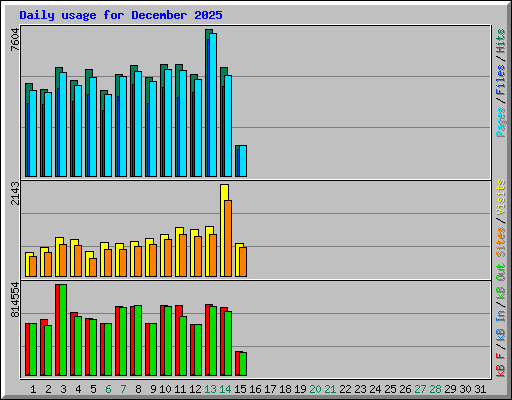Click the green kB Out bar for day 7
512x400 pixels.
click(123, 341)
